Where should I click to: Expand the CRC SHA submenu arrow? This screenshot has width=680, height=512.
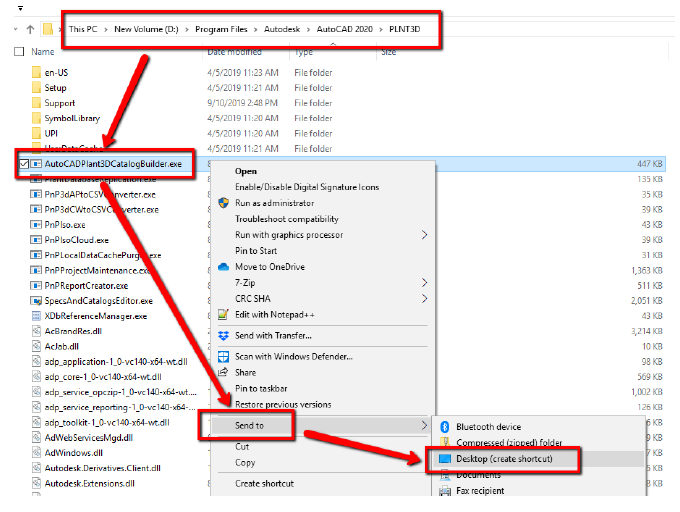pyautogui.click(x=424, y=298)
